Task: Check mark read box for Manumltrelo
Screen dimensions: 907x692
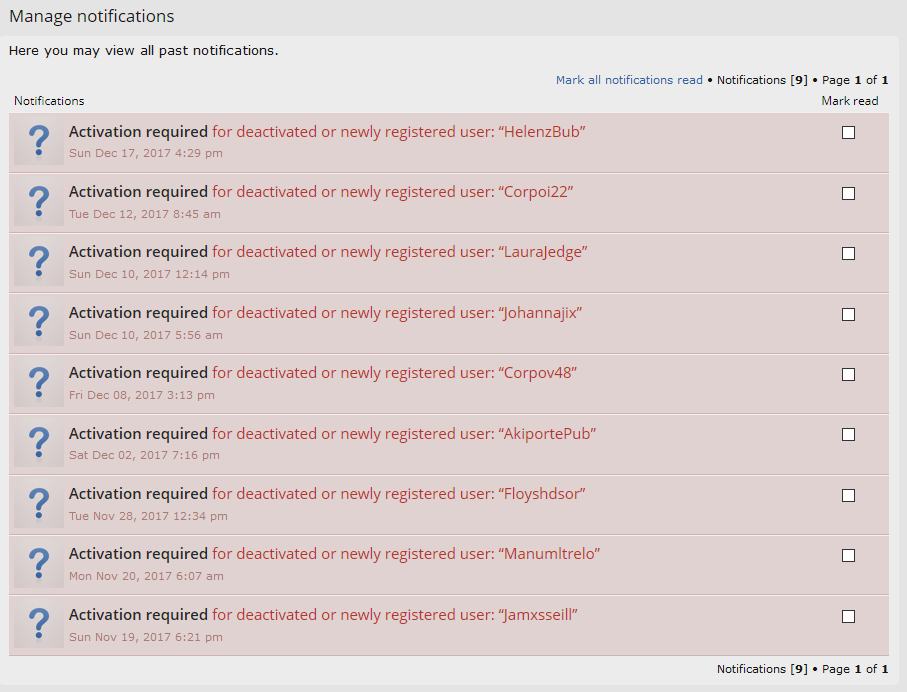Action: point(848,555)
